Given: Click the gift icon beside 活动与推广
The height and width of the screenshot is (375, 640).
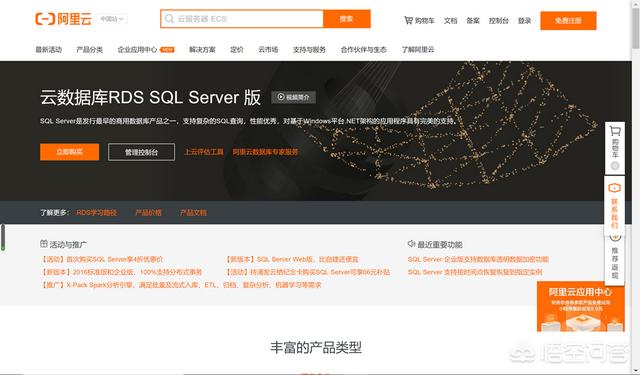Looking at the screenshot, I should point(44,244).
